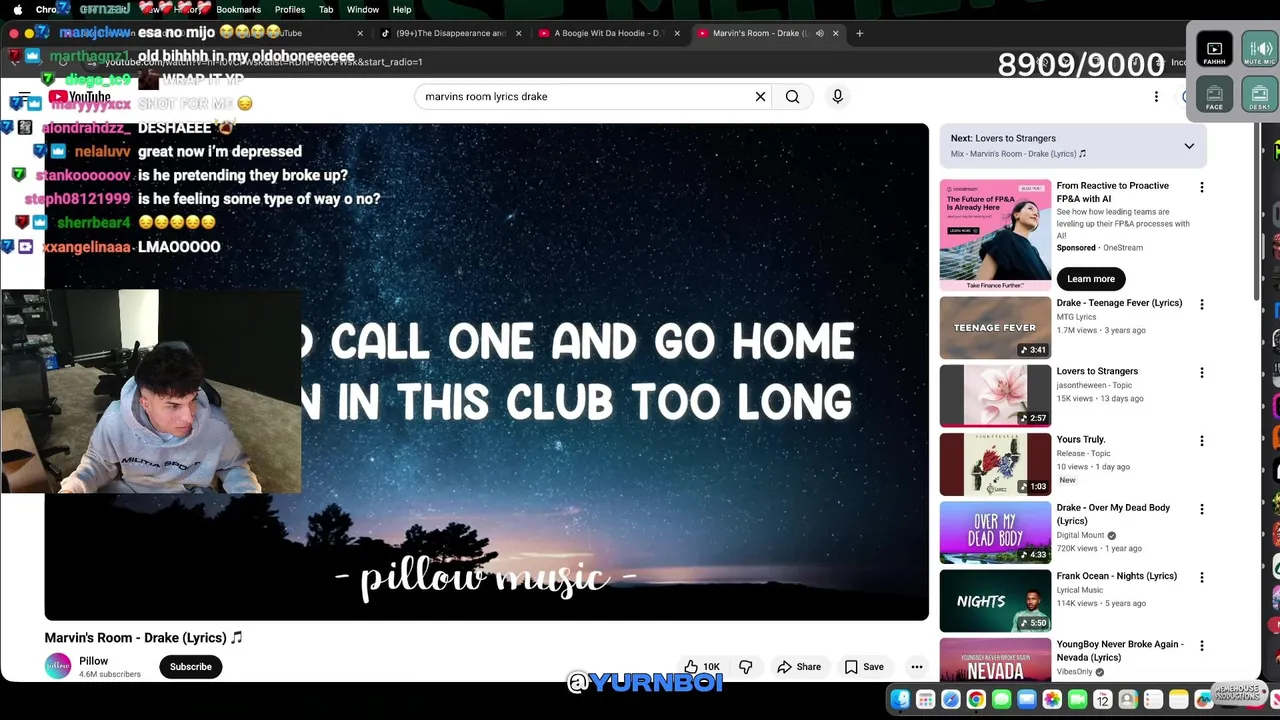Open options for Teenage Fever video

pyautogui.click(x=1202, y=304)
